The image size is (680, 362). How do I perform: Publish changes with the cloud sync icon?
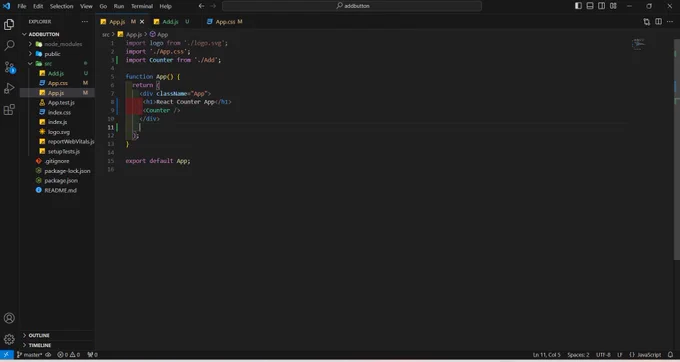[x=49, y=355]
